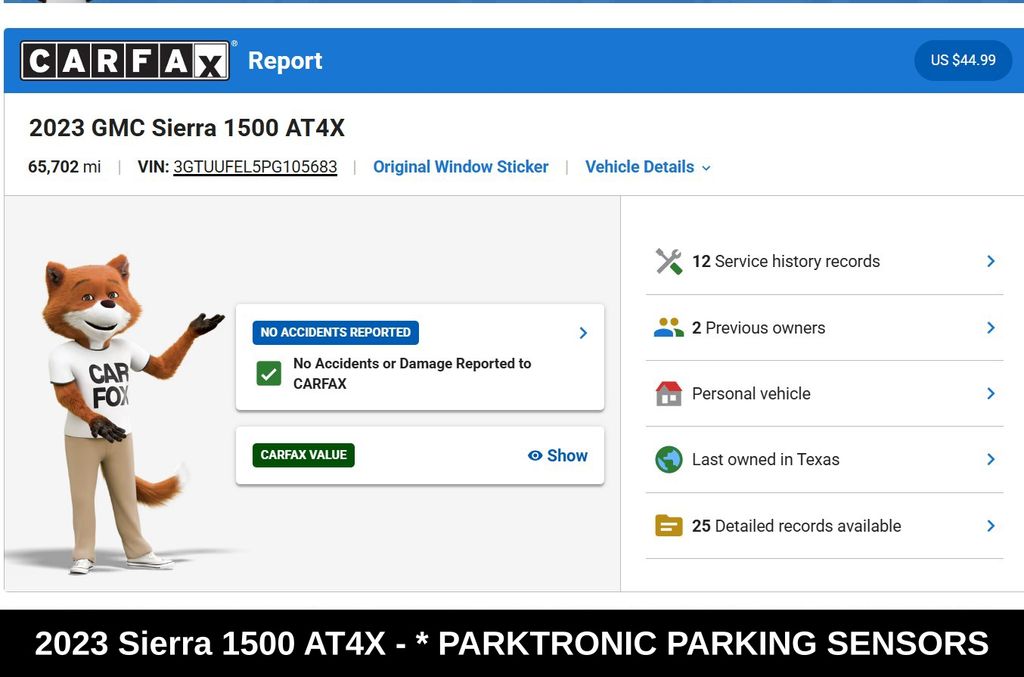Click the house personal vehicle icon
This screenshot has height=677, width=1024.
pyautogui.click(x=668, y=394)
